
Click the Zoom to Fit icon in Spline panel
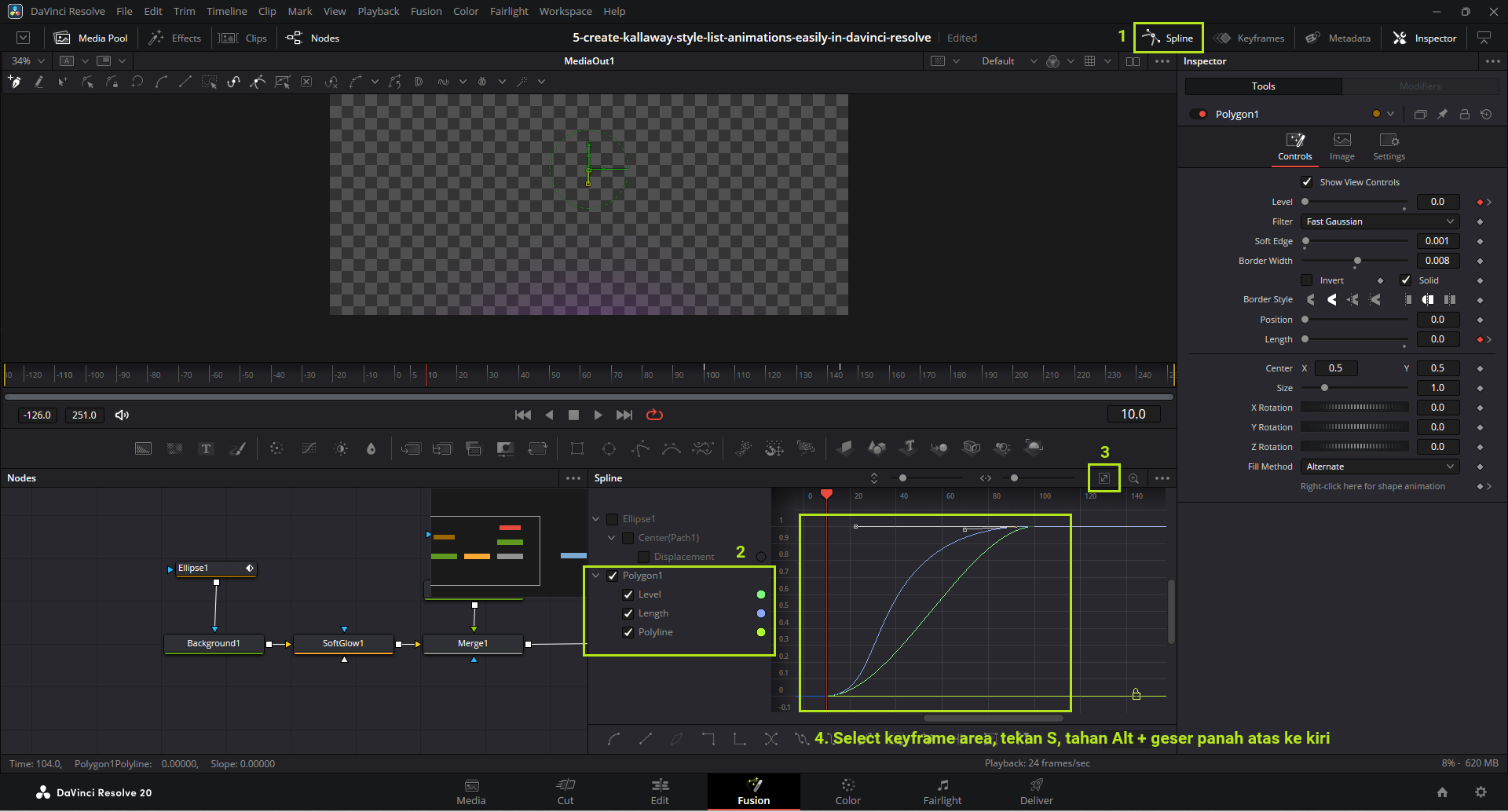click(1104, 478)
